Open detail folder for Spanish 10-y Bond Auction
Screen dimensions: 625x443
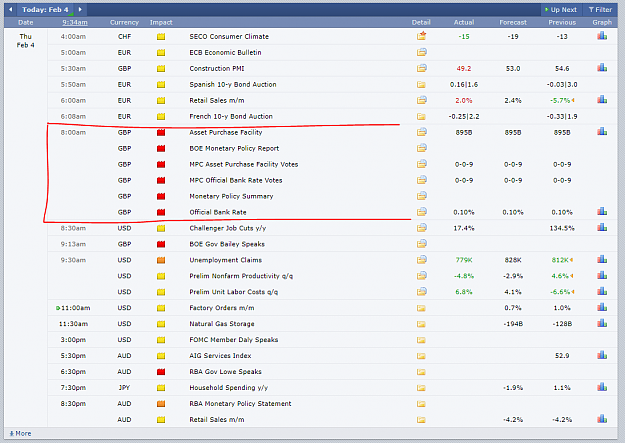[x=421, y=85]
